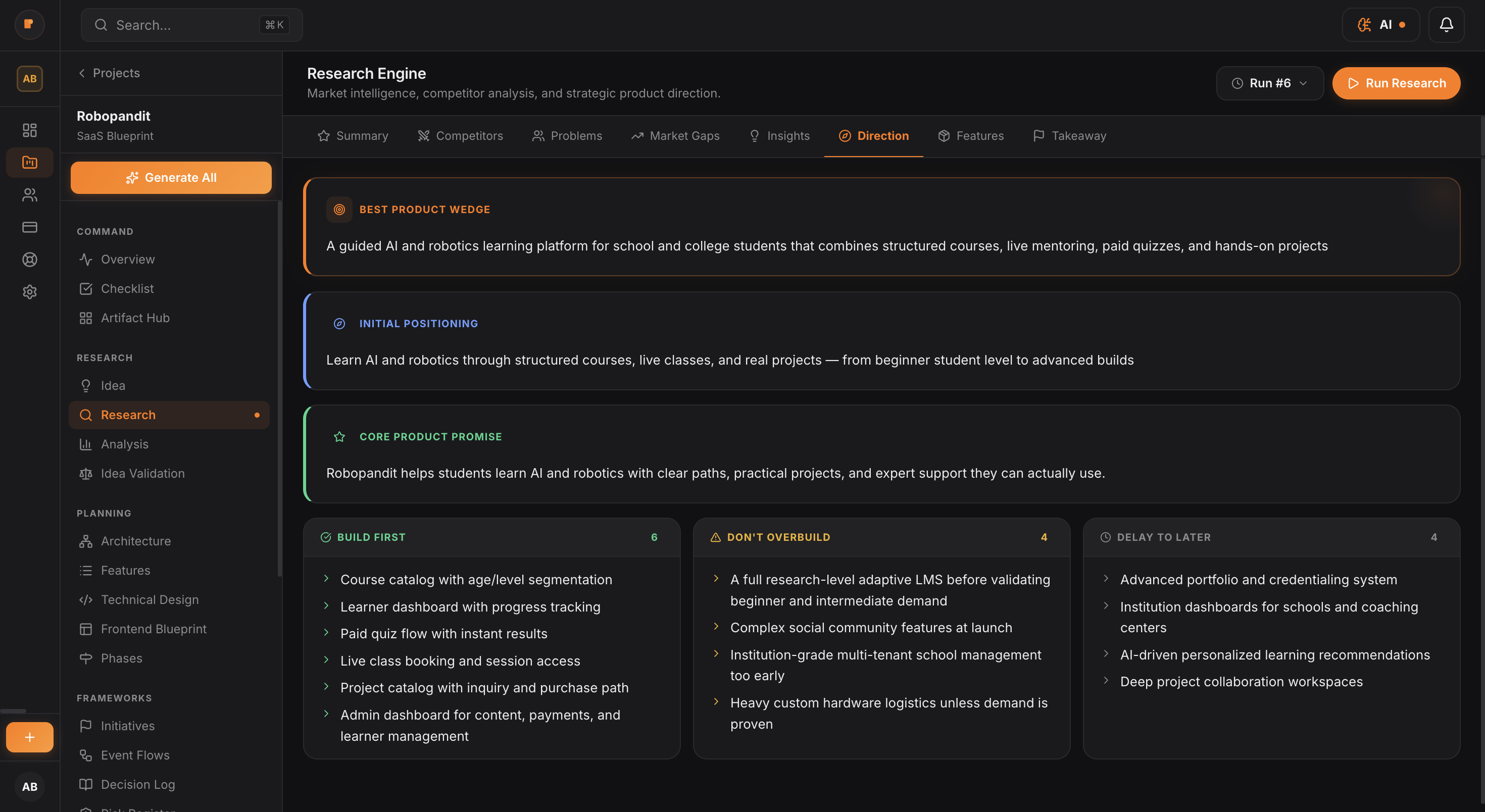Open notifications bell
The width and height of the screenshot is (1485, 812).
(1447, 25)
